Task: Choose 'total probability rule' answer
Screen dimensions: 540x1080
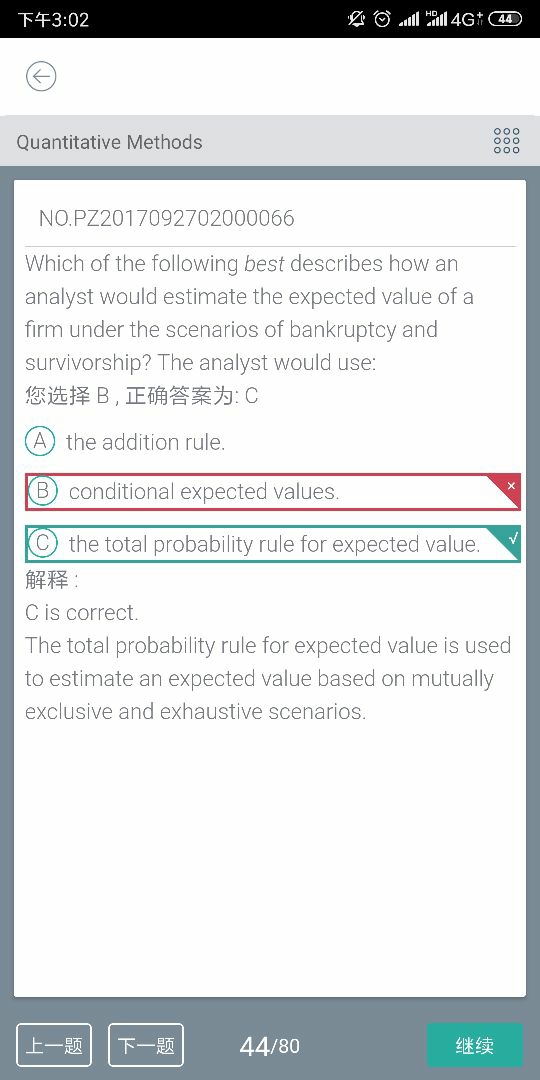Action: click(x=274, y=544)
